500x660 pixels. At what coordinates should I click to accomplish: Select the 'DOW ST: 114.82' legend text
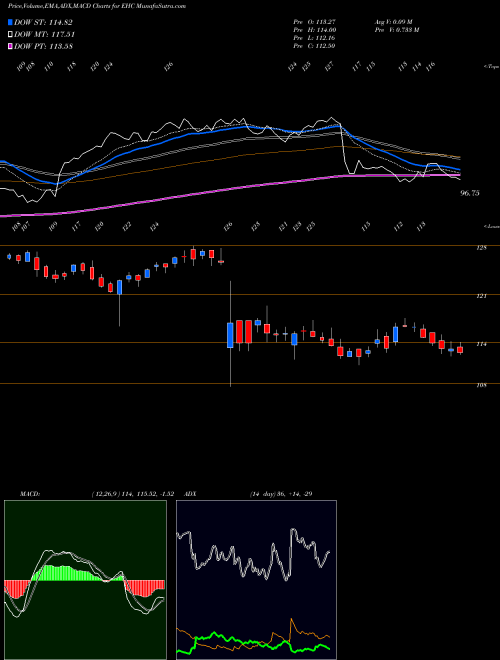[44, 22]
